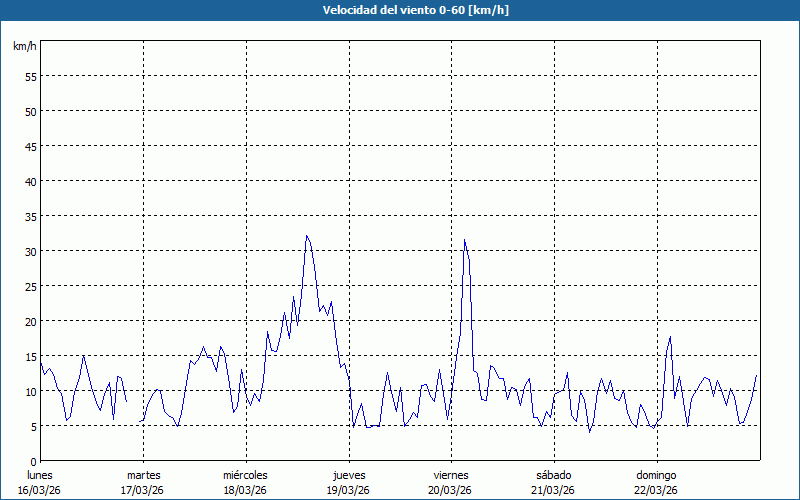Click the 40 label on the y-axis
The height and width of the screenshot is (500, 800).
(30, 181)
